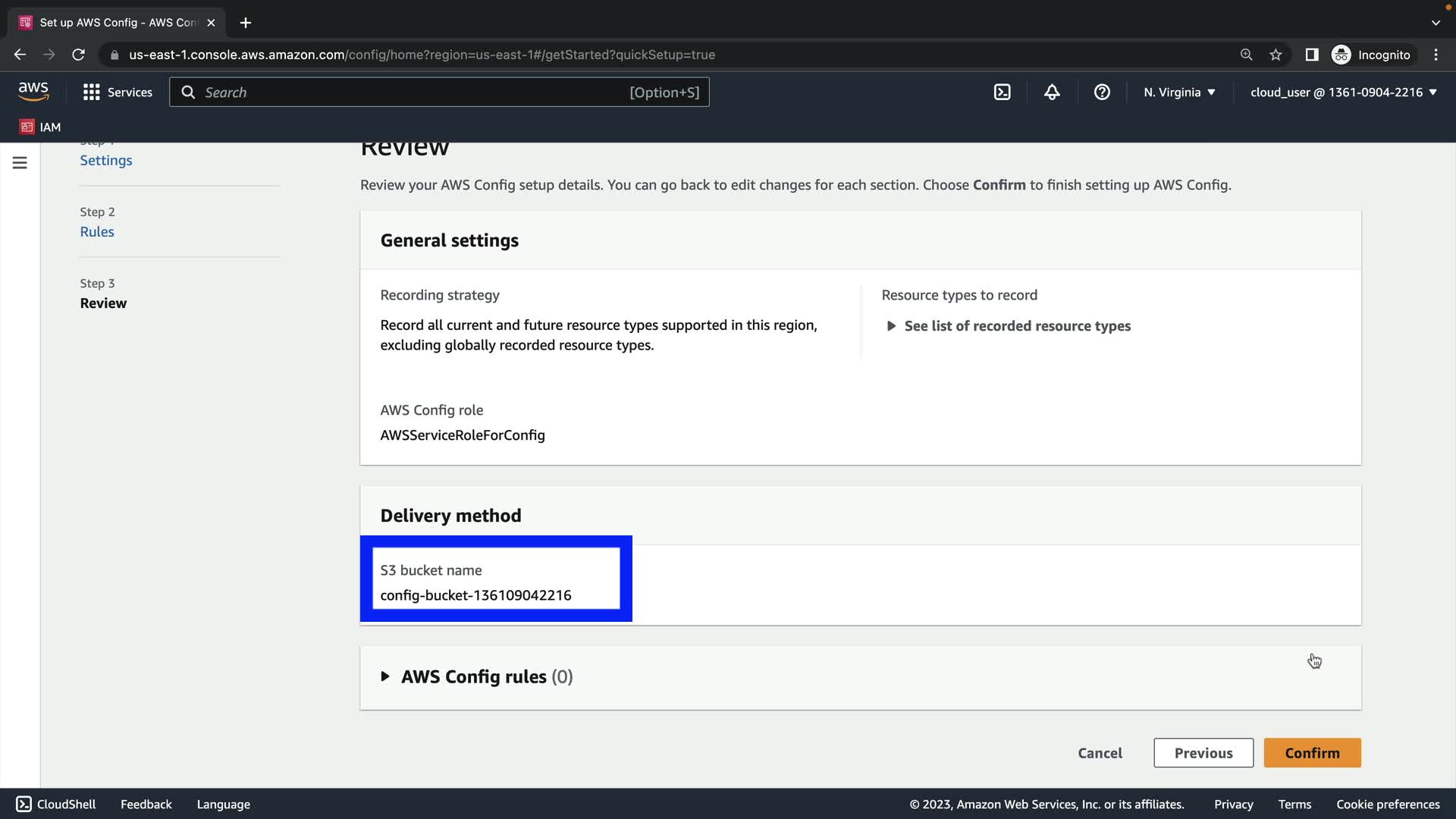The height and width of the screenshot is (819, 1456).
Task: Click the AWS logo home icon
Action: click(33, 92)
